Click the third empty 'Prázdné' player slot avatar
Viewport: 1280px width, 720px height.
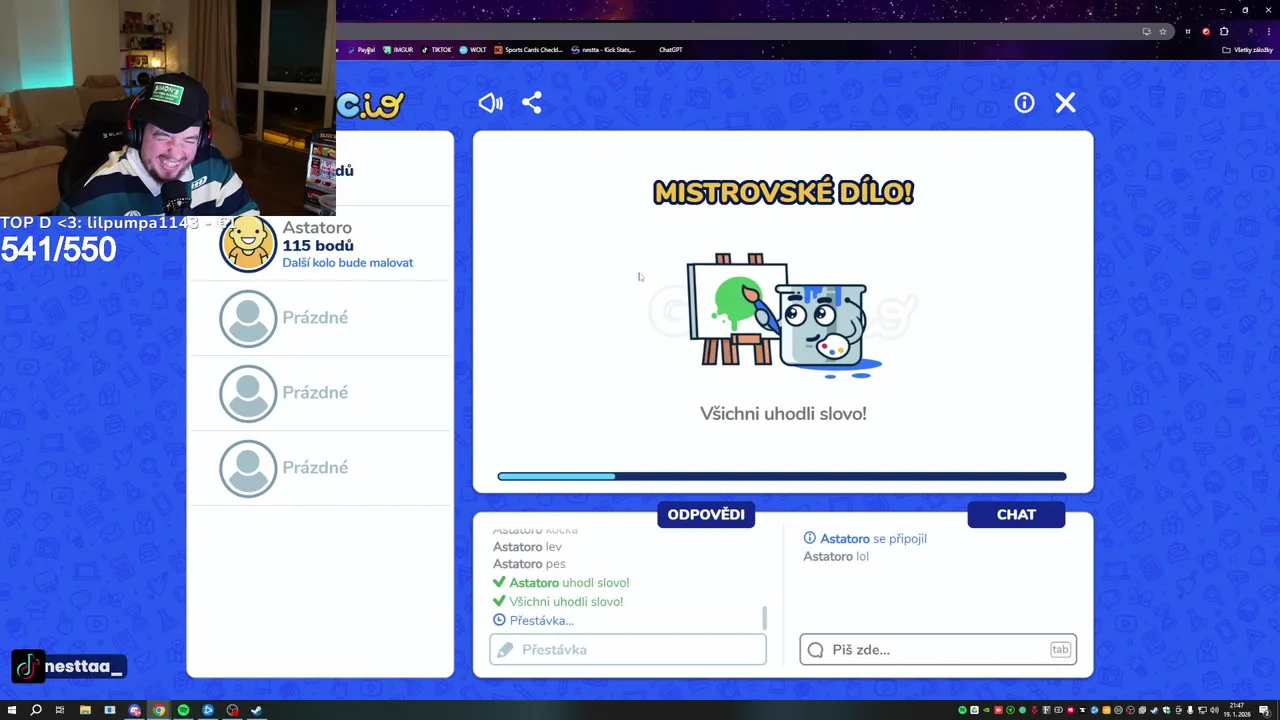(x=248, y=469)
